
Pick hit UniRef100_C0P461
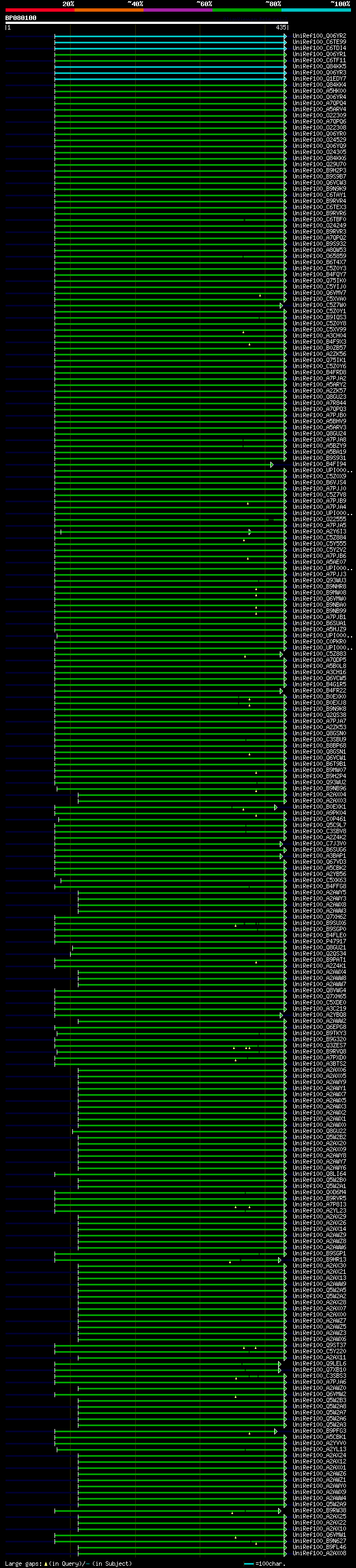(x=319, y=819)
